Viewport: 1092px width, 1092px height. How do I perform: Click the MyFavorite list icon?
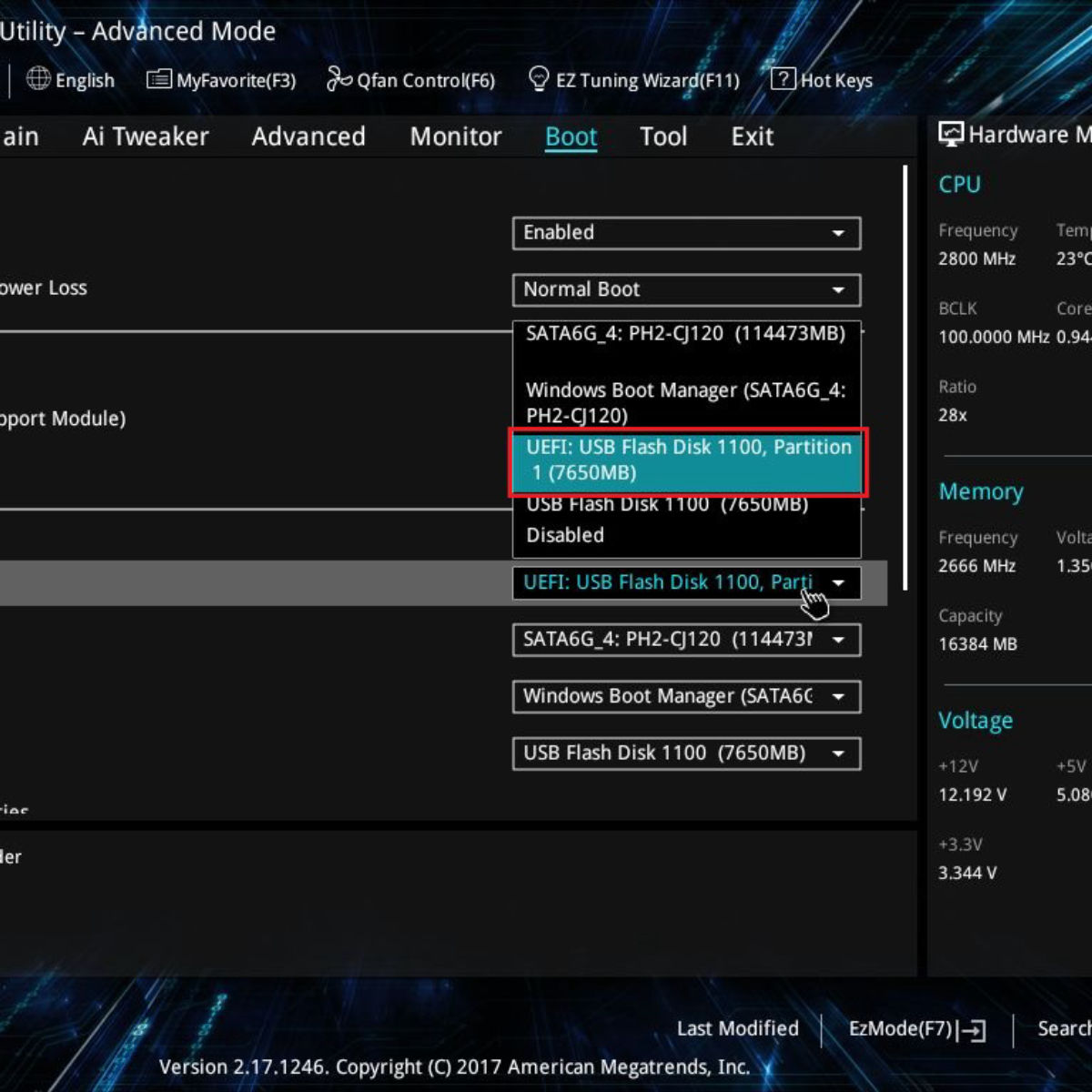[159, 80]
